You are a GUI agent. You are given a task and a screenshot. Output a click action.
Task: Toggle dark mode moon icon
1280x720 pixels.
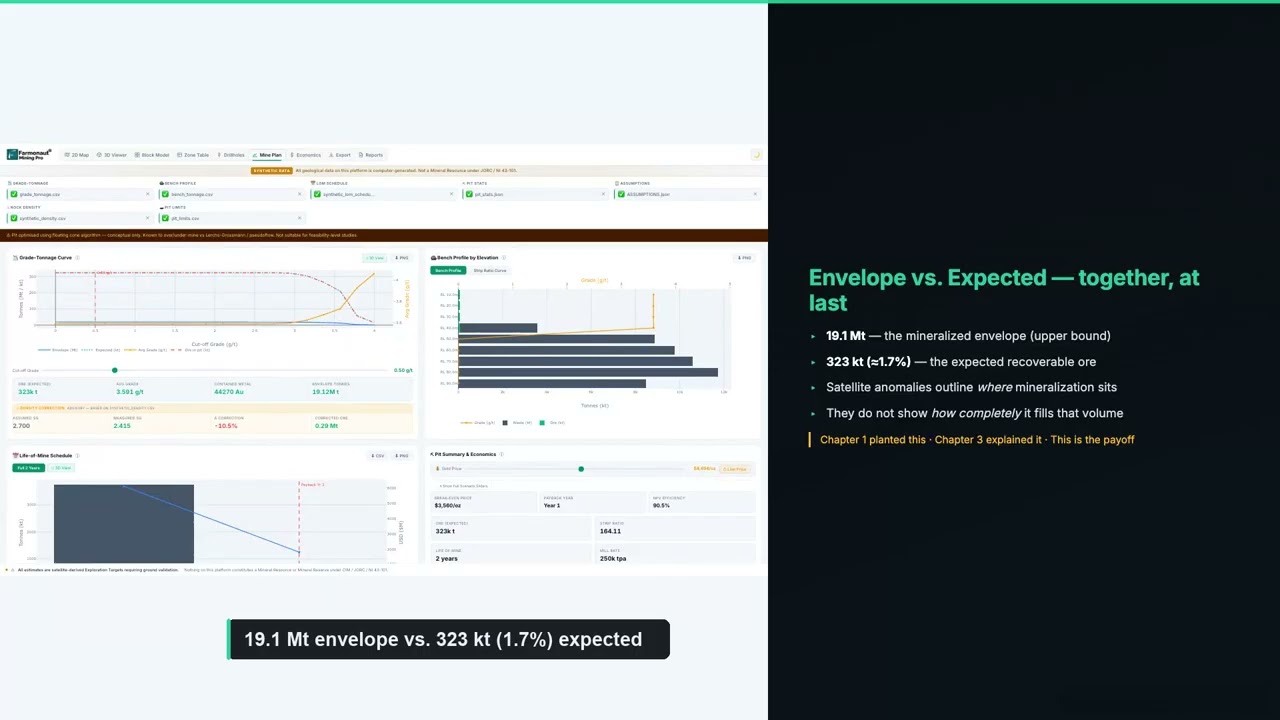[x=757, y=155]
